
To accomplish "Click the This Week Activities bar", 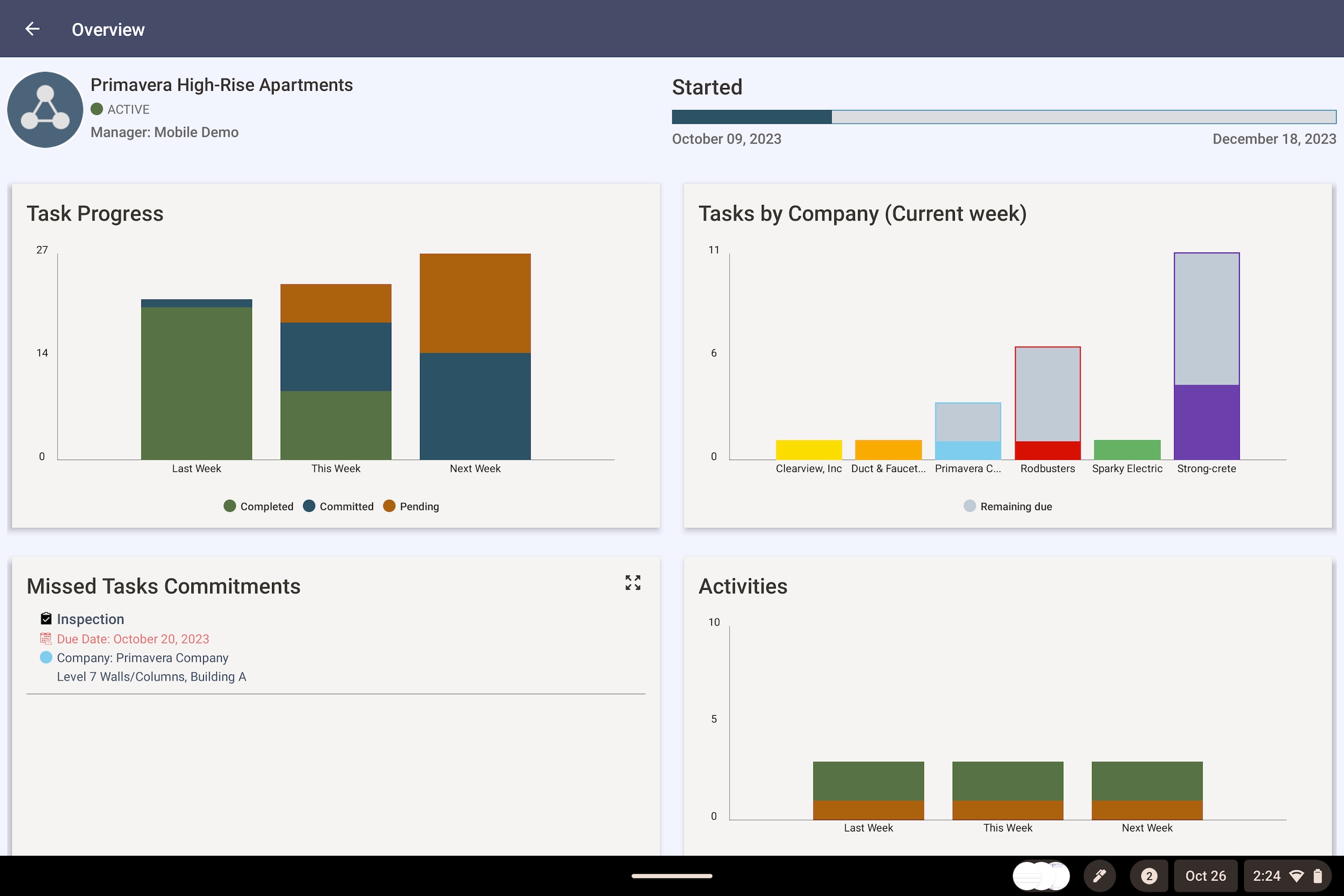I will coord(1007,790).
